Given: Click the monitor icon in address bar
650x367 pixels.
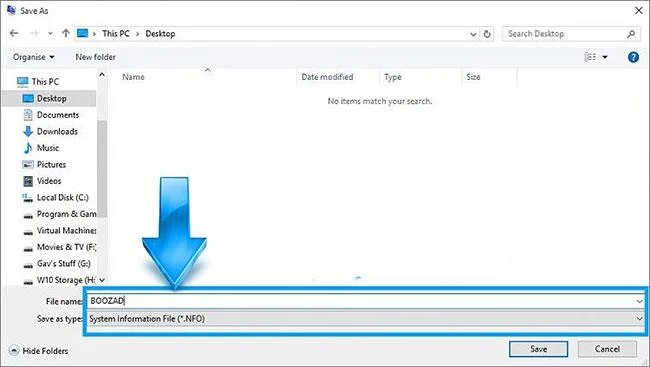Looking at the screenshot, I should (82, 33).
